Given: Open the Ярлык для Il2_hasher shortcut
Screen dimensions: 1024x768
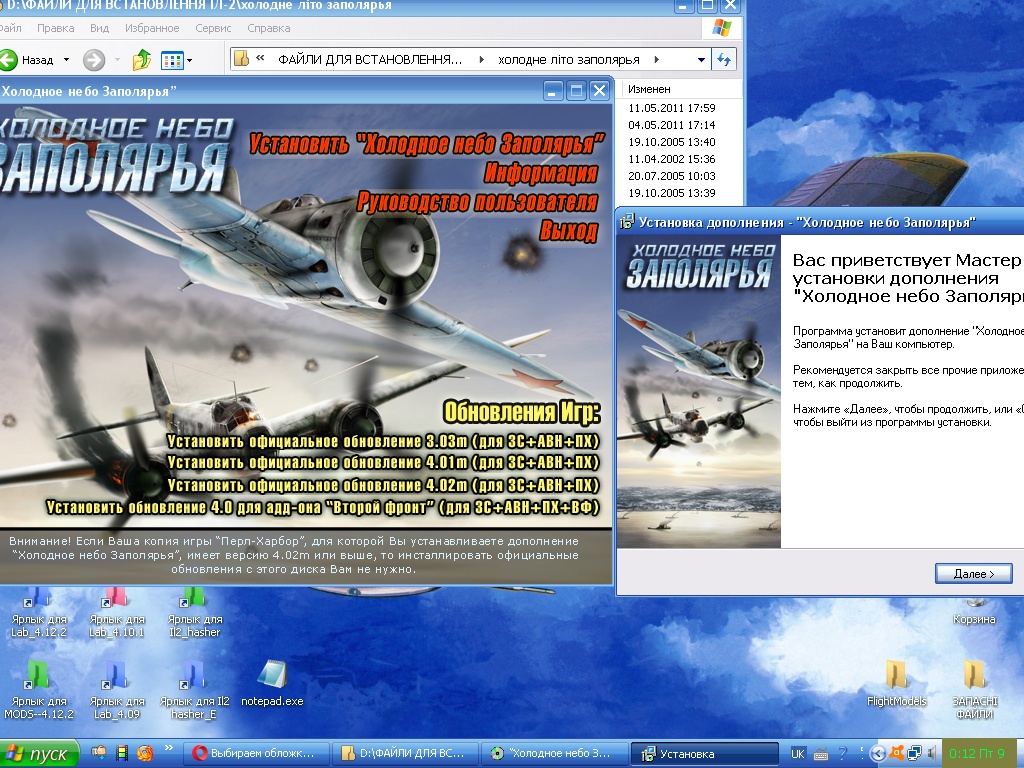Looking at the screenshot, I should (195, 613).
